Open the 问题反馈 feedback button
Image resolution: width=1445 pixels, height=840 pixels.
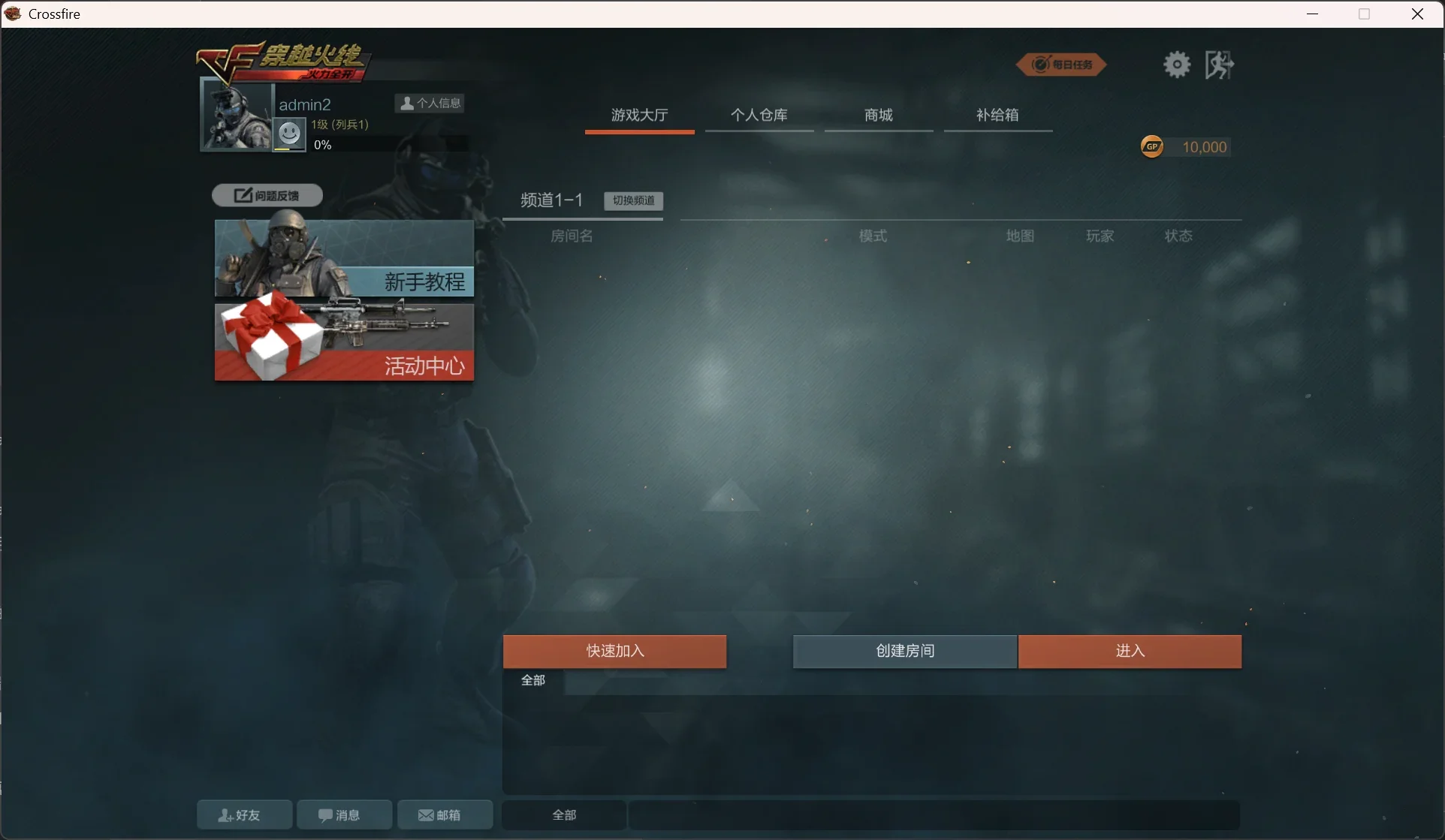tap(267, 195)
